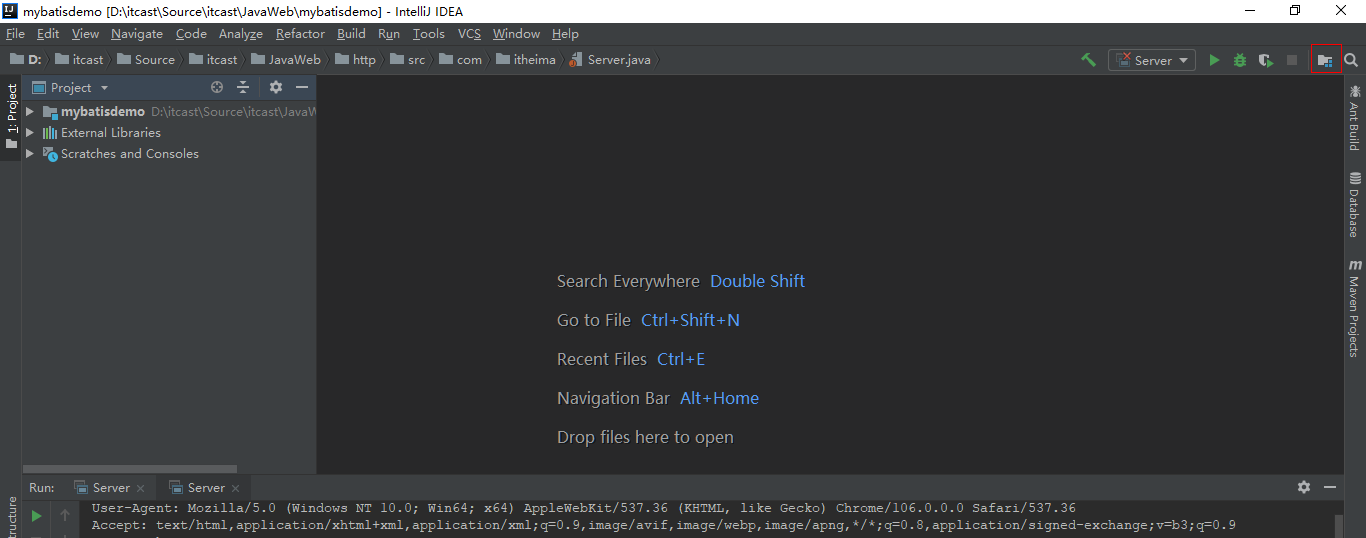This screenshot has height=538, width=1366.
Task: Click the green Build Project hammer icon
Action: (x=1088, y=60)
